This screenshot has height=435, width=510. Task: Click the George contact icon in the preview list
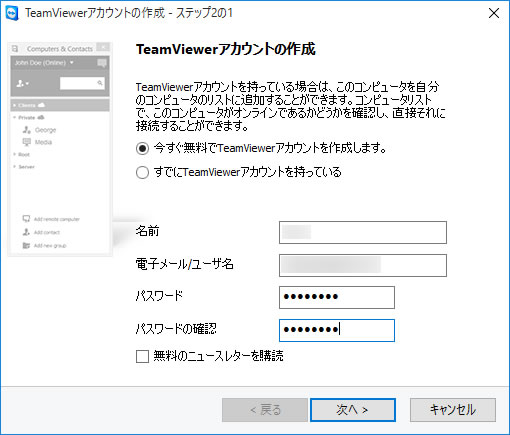(27, 130)
